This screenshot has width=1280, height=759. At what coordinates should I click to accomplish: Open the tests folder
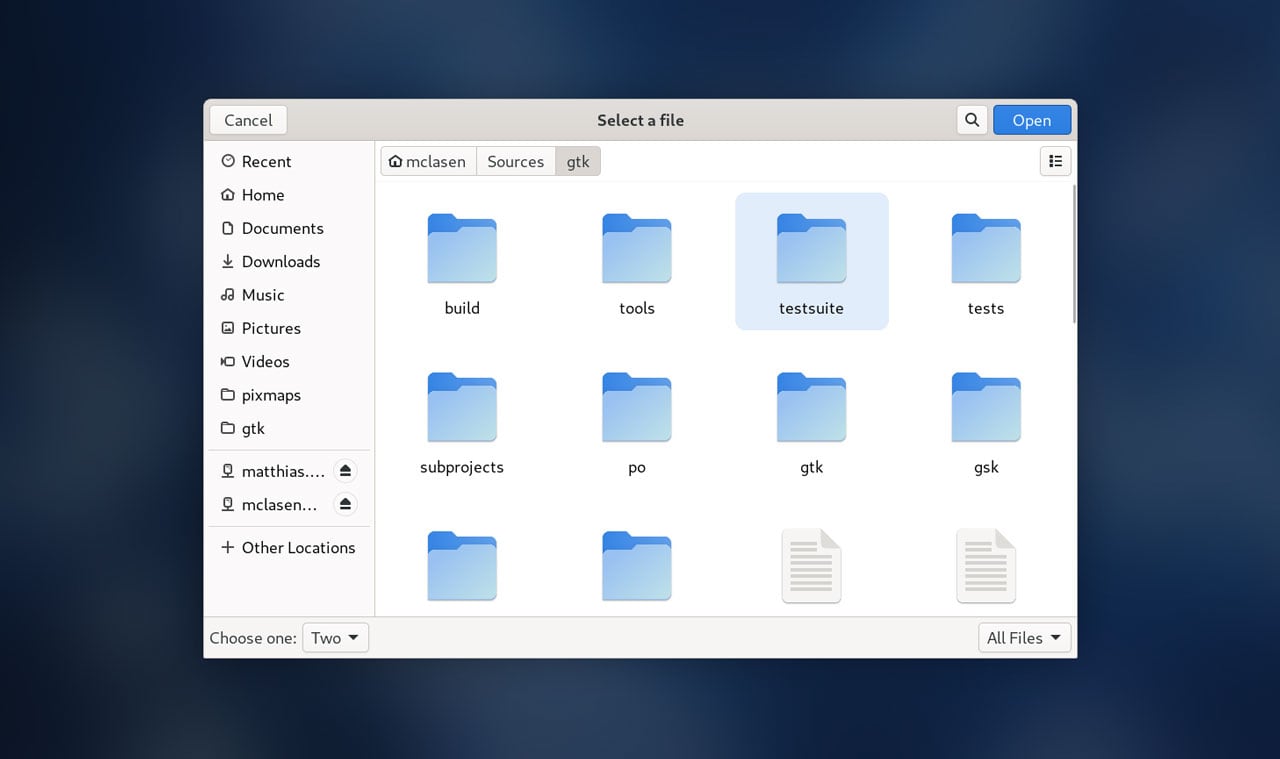(x=986, y=262)
